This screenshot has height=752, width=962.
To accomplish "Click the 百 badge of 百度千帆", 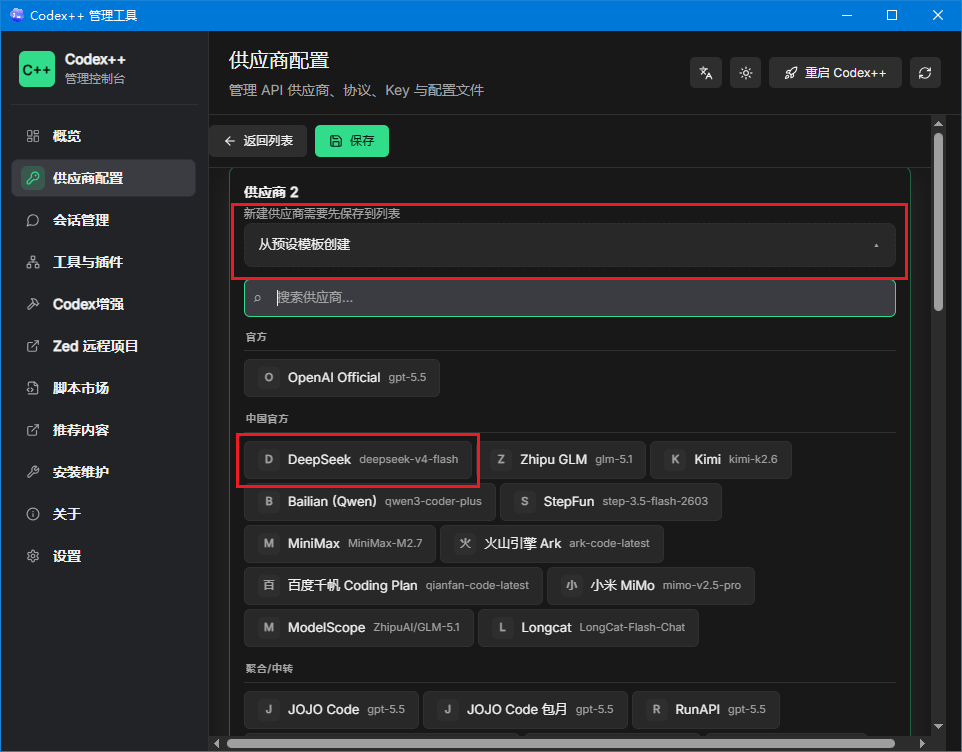I will click(x=269, y=585).
